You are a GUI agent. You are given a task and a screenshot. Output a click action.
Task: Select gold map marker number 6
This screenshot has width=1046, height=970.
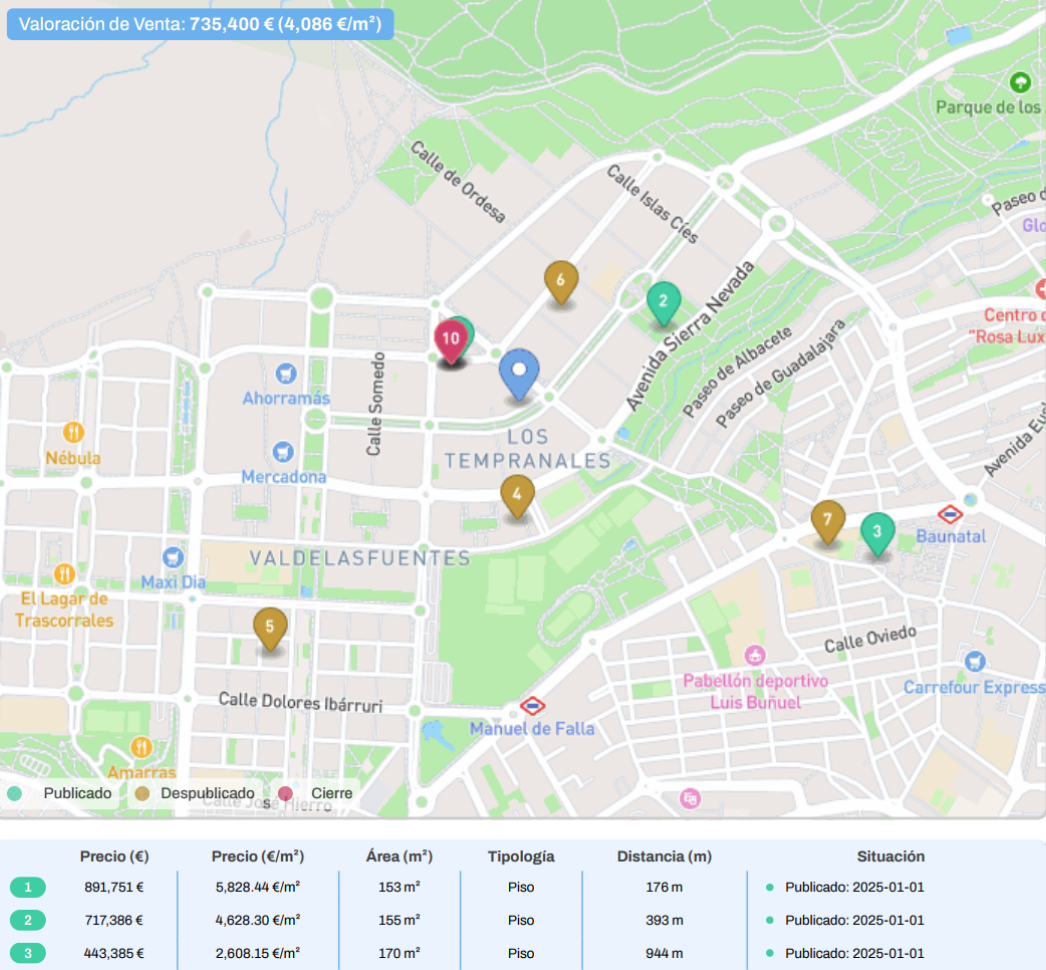click(x=560, y=281)
